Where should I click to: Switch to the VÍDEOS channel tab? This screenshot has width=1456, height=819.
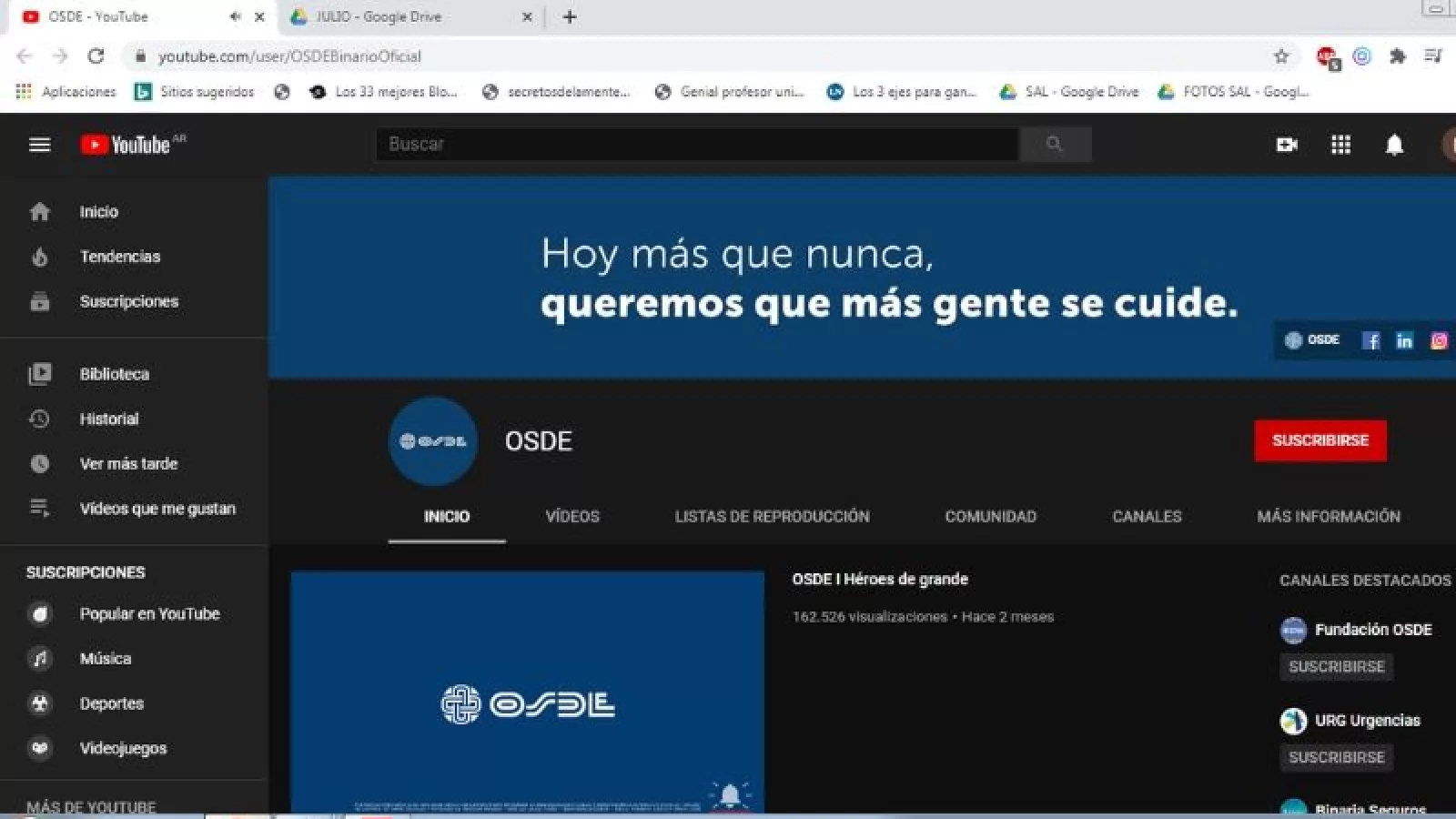[572, 516]
